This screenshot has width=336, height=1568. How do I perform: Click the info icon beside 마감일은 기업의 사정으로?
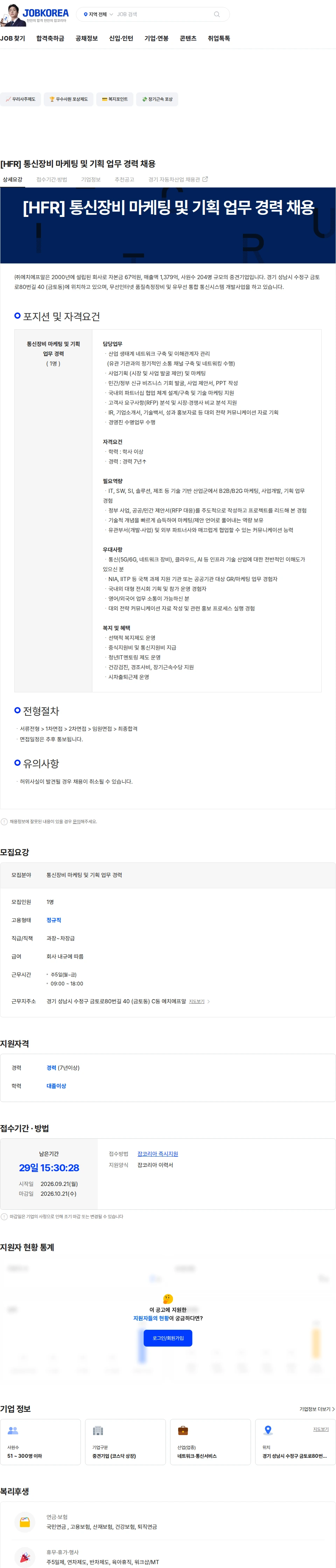click(4, 1217)
